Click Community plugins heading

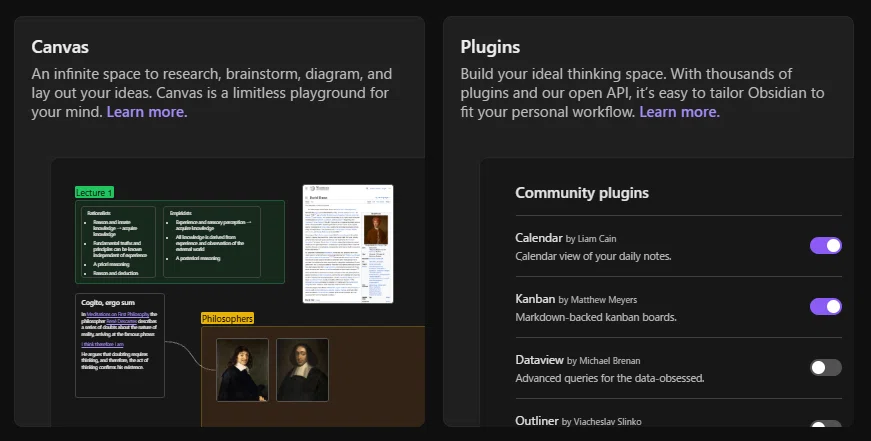582,193
